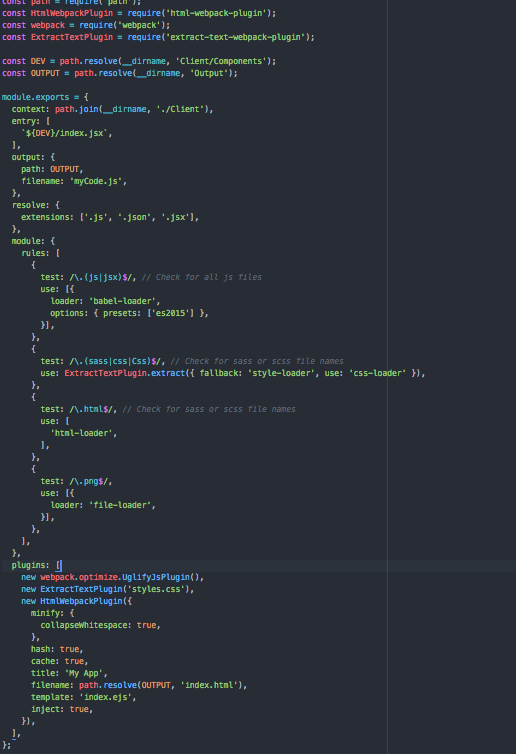This screenshot has height=754, width=516.
Task: Click the path: OUTPUT line
Action: point(52,169)
